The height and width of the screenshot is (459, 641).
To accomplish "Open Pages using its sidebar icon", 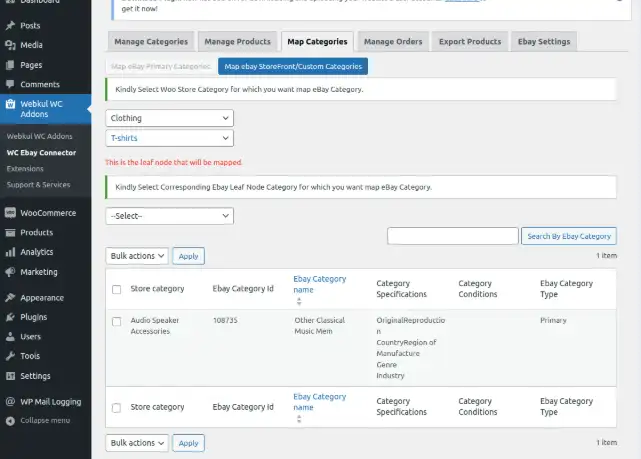I will [10, 64].
